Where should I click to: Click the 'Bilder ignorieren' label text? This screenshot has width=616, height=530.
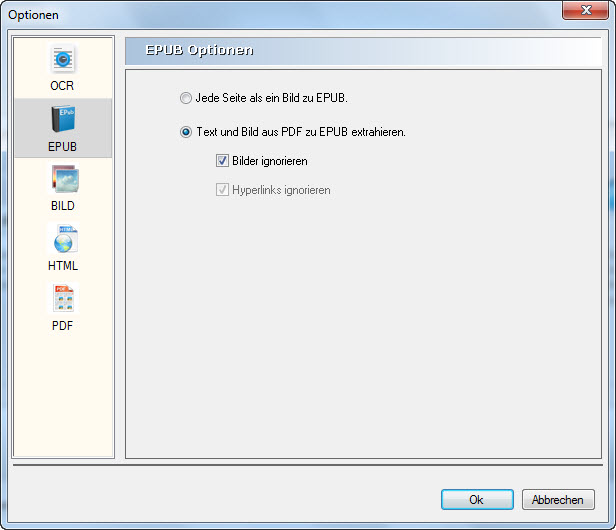click(x=270, y=161)
